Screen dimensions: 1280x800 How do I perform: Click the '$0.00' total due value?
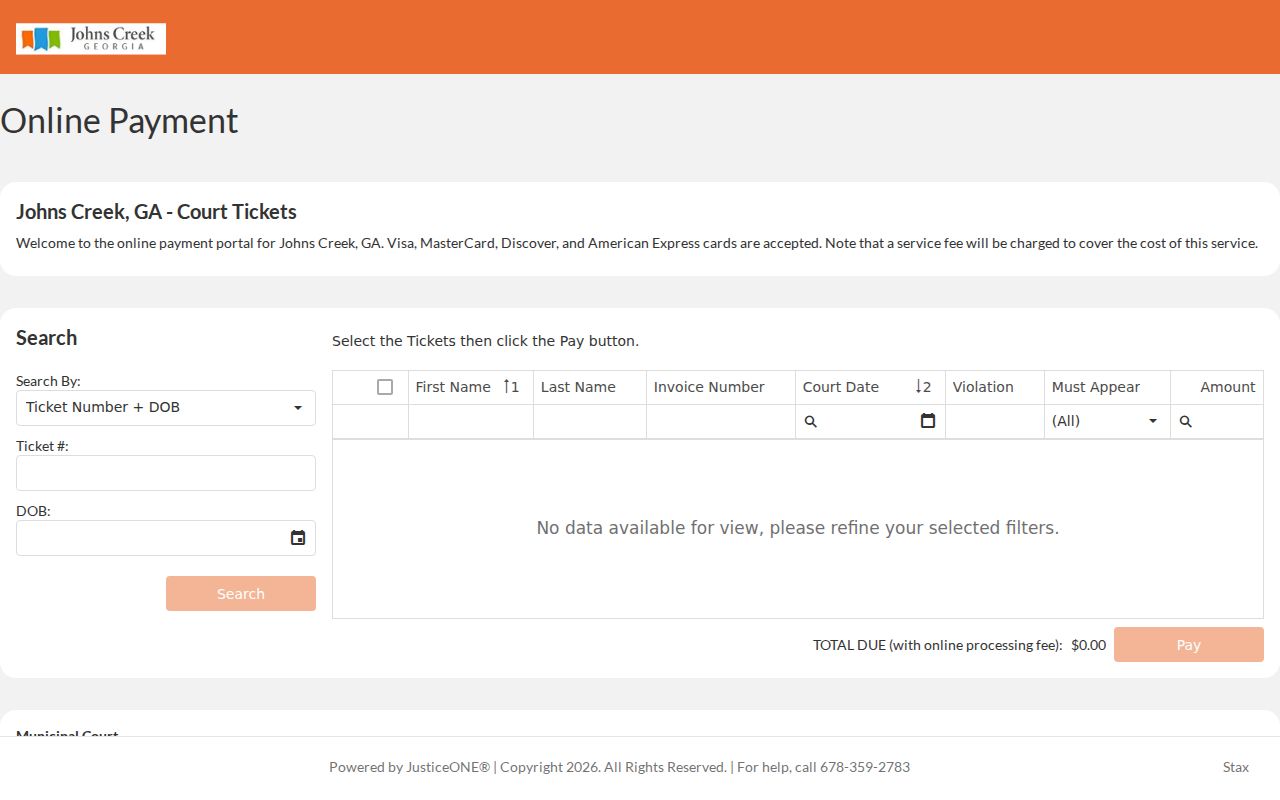[x=1088, y=645]
